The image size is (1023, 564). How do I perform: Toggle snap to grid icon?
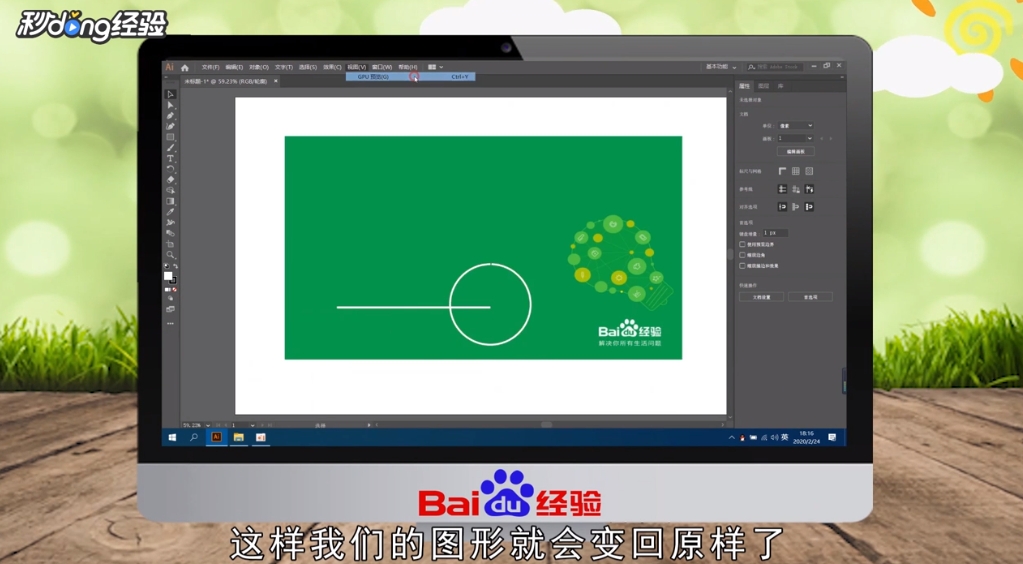[x=809, y=206]
